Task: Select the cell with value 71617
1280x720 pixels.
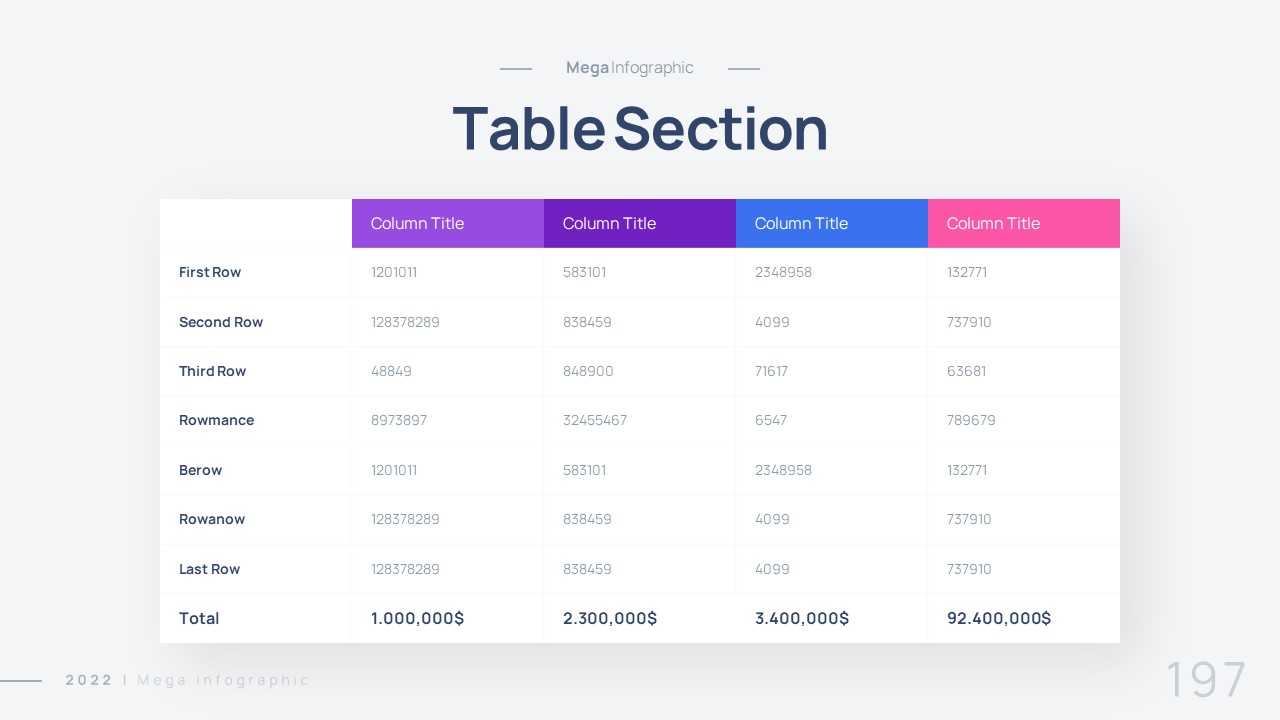Action: click(x=771, y=371)
